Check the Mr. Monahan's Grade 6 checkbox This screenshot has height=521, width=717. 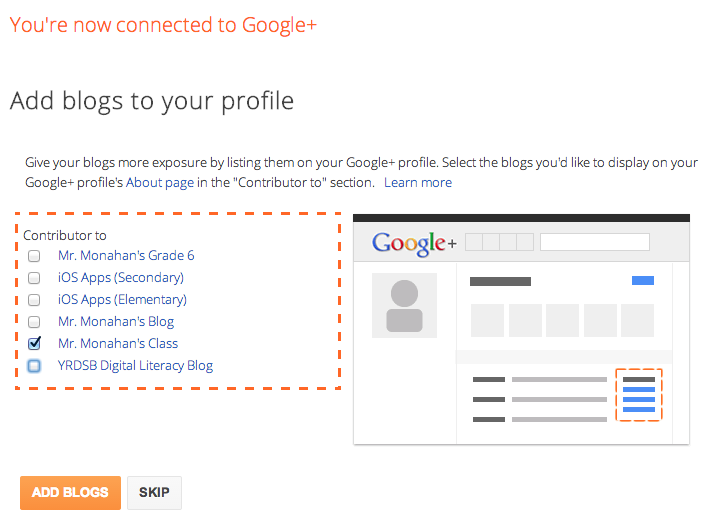34,256
